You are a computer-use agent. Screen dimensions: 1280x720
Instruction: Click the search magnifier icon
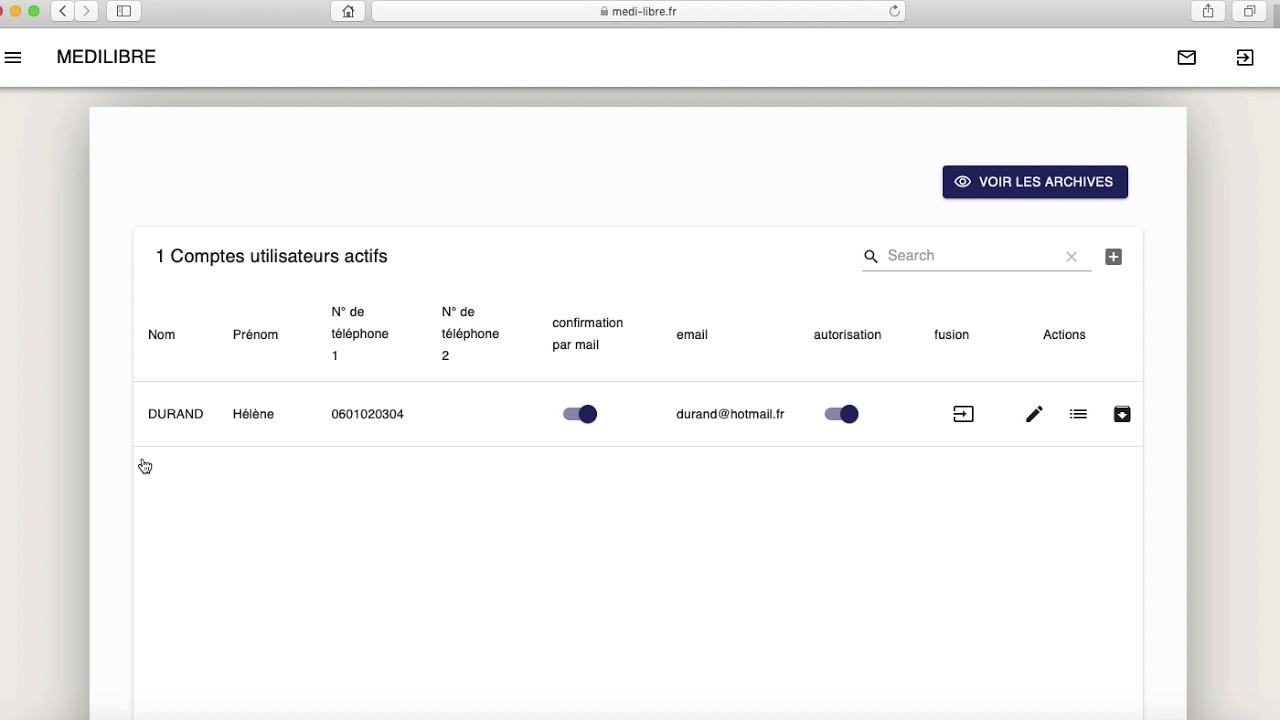[871, 257]
